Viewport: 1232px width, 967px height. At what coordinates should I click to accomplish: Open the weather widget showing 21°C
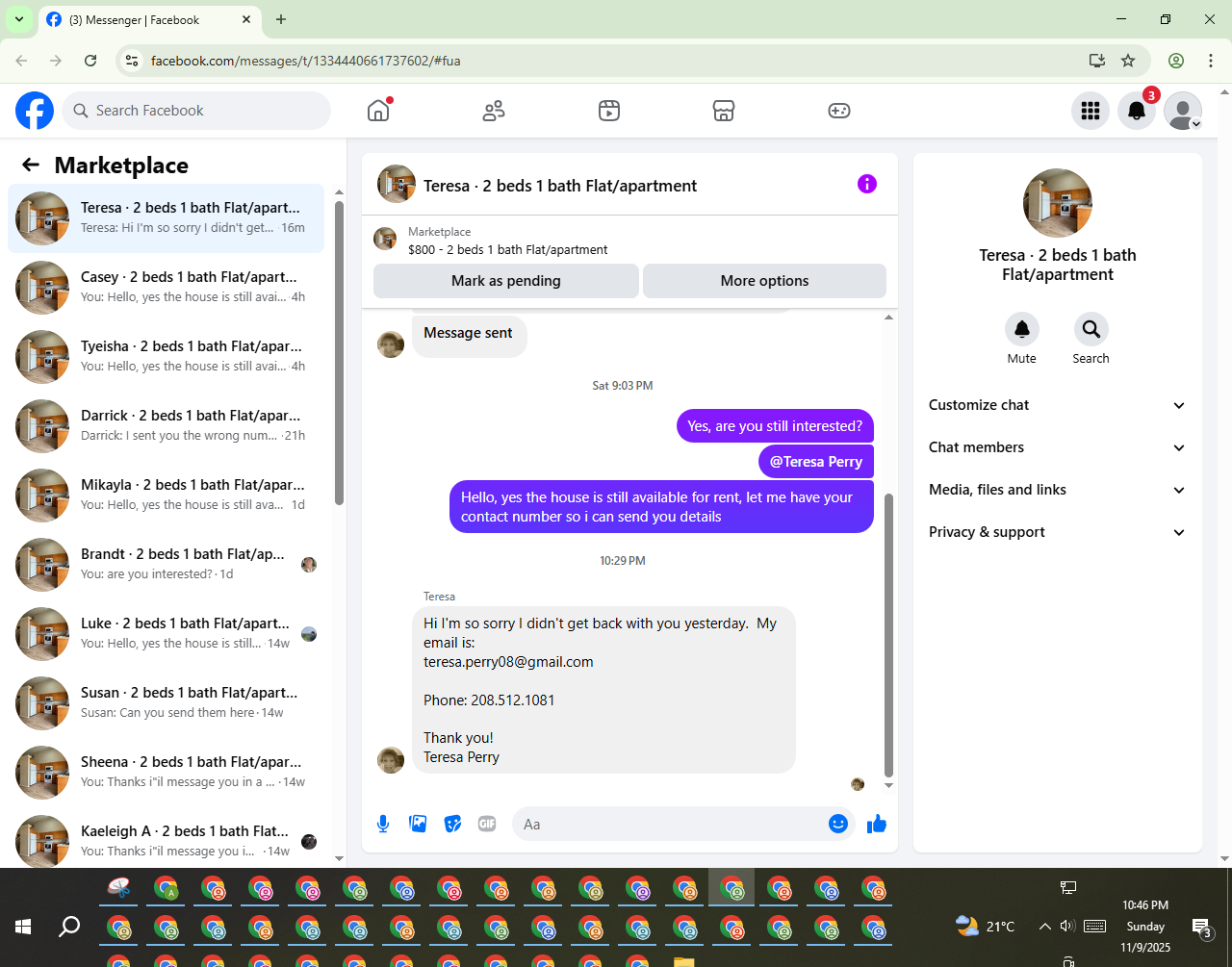click(x=985, y=927)
